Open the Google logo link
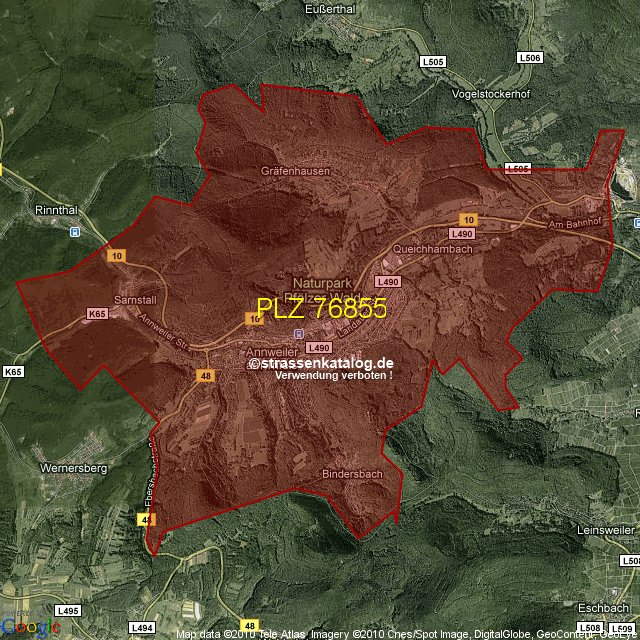This screenshot has width=640, height=640. pos(30,626)
